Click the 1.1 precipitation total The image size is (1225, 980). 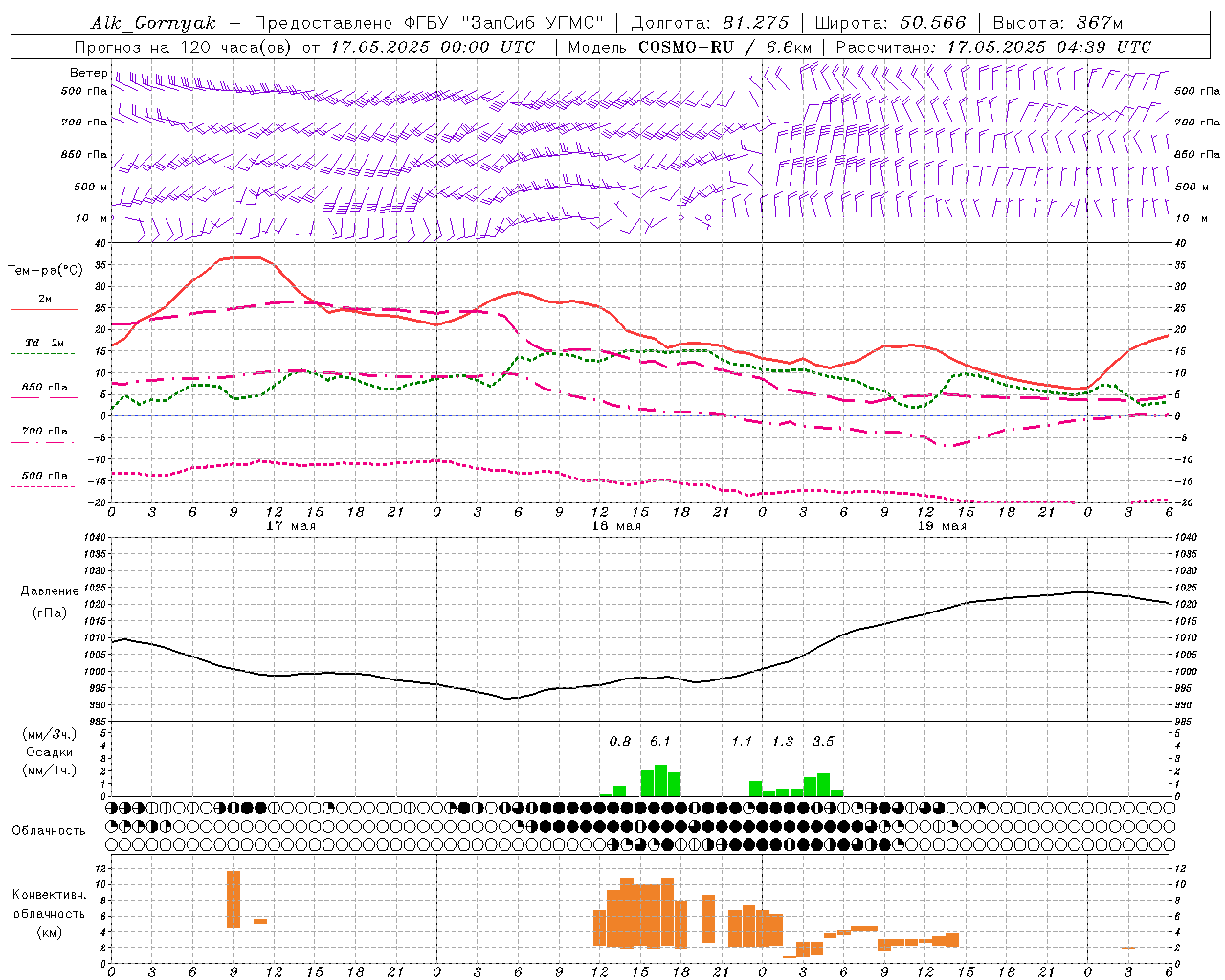point(742,741)
